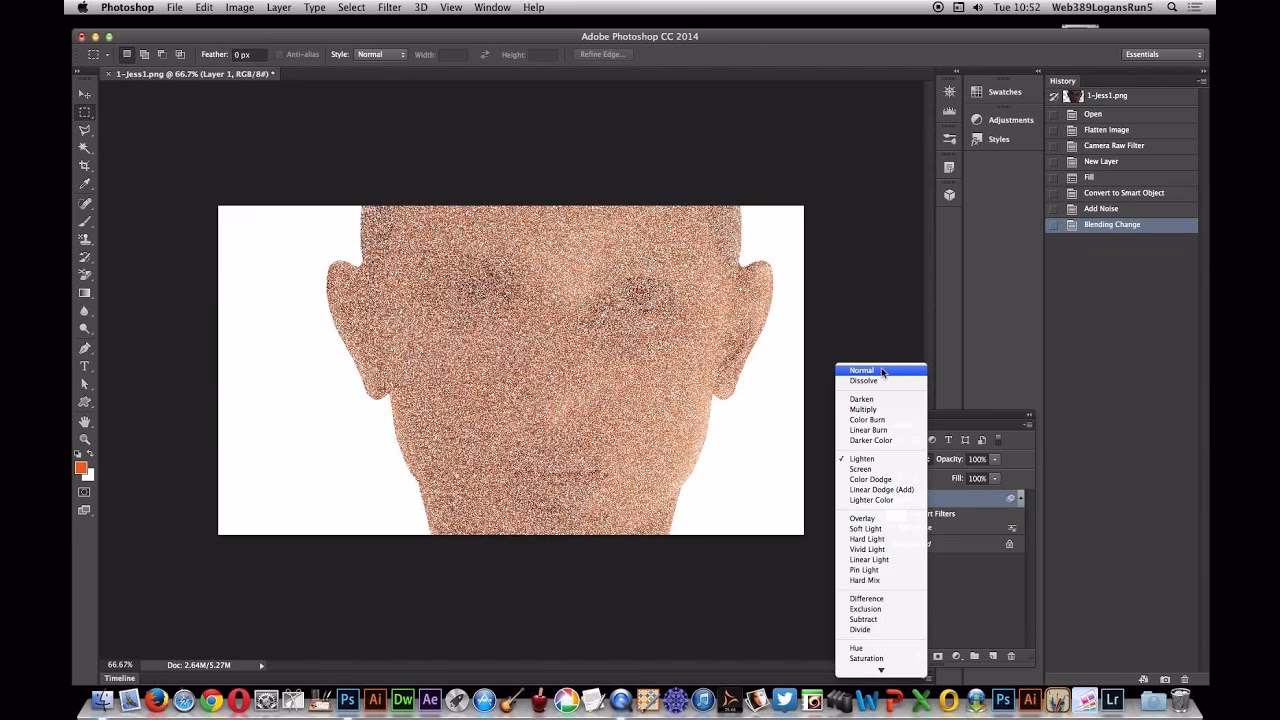1280x720 pixels.
Task: Click the orange foreground color swatch
Action: (83, 466)
